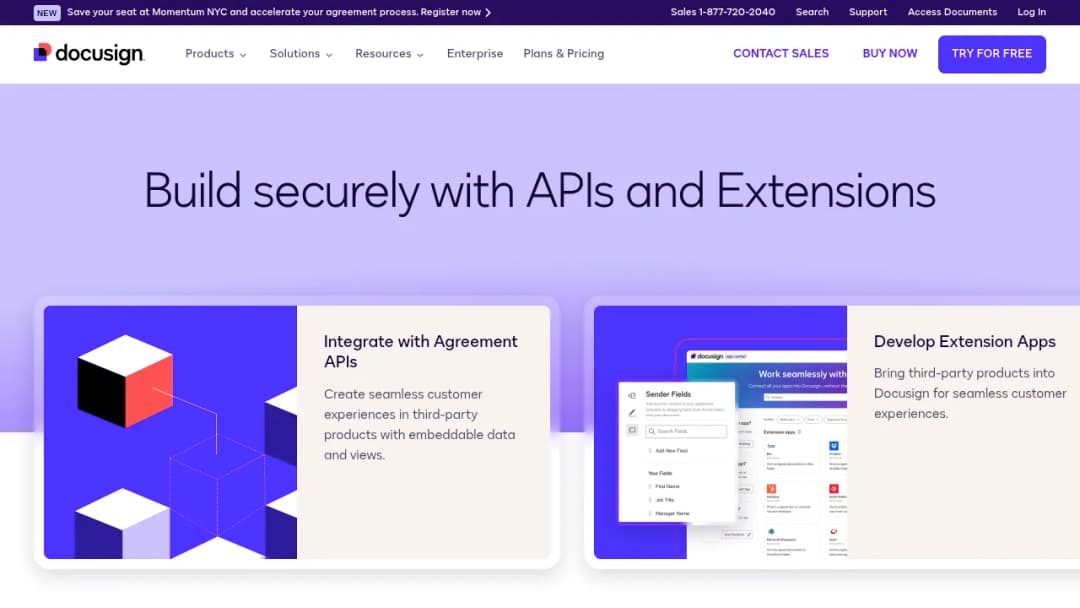
Task: Open the cubes illustration of Agreement APIs card
Action: coord(170,432)
